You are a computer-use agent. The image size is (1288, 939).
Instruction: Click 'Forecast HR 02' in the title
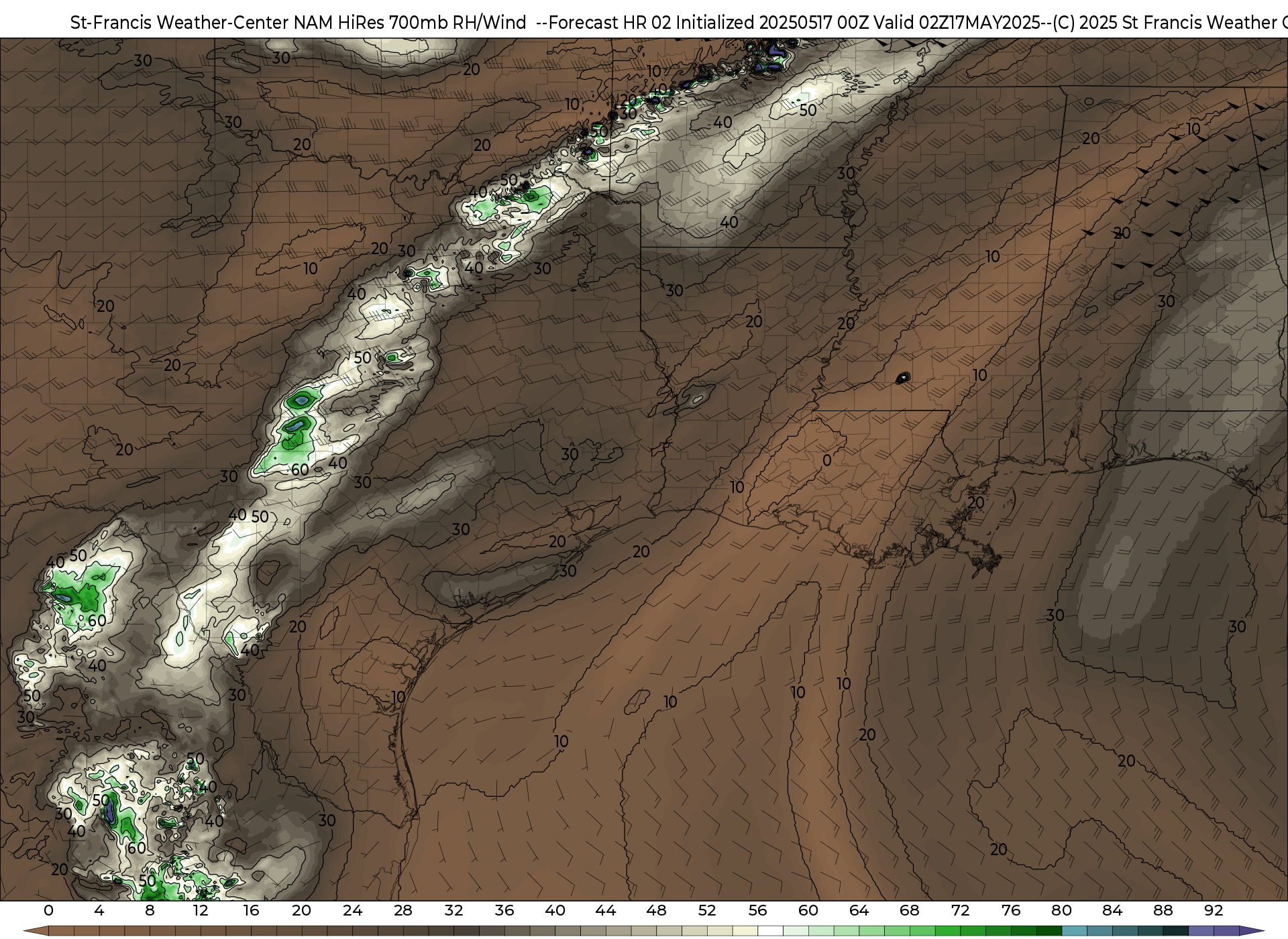point(610,23)
